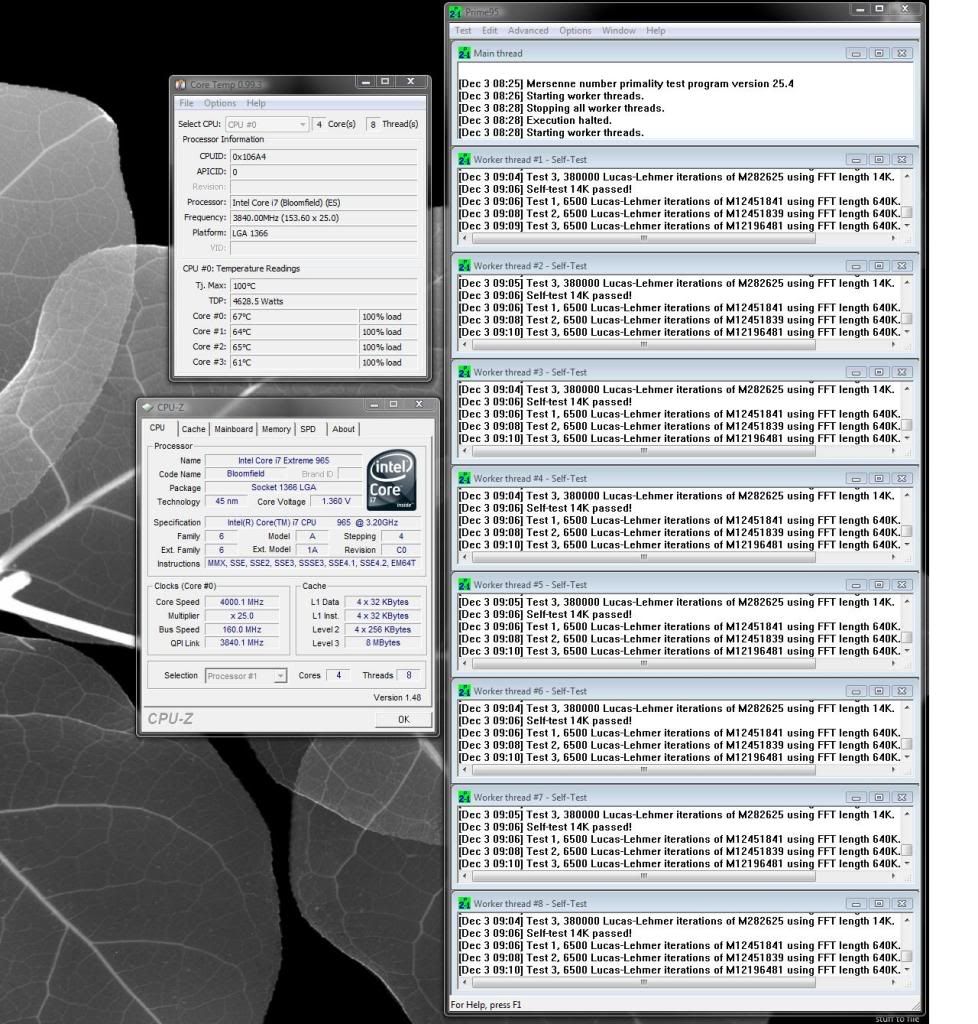Click processor name Intel Core i7 Extreme 965
Image resolution: width=978 pixels, height=1024 pixels.
283,460
